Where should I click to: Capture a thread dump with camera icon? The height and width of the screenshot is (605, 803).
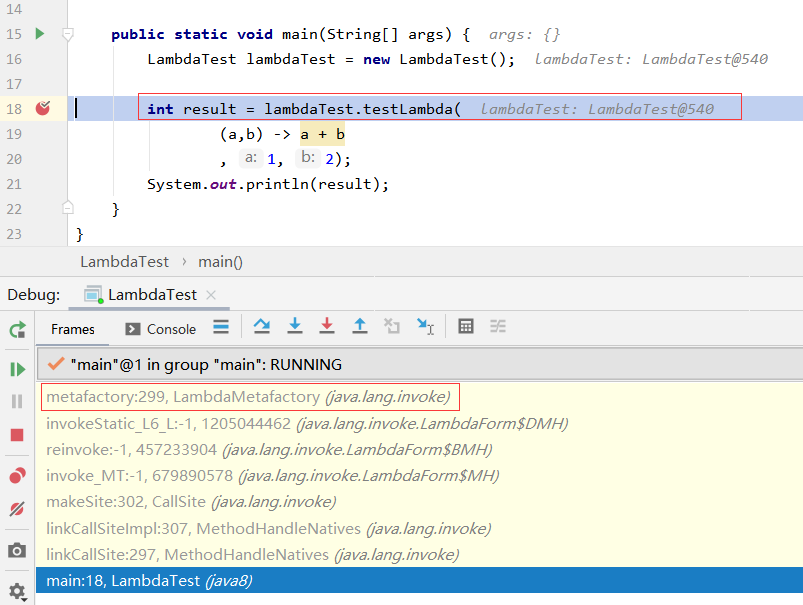[16, 548]
